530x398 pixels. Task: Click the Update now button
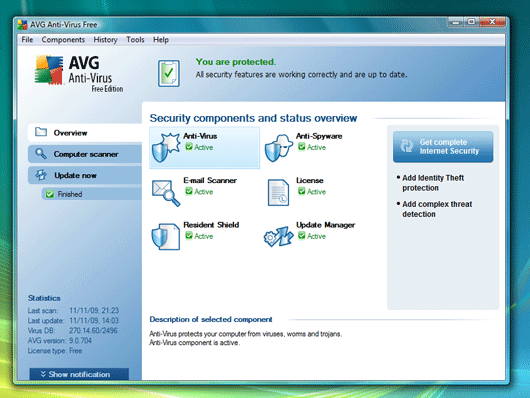click(x=85, y=175)
